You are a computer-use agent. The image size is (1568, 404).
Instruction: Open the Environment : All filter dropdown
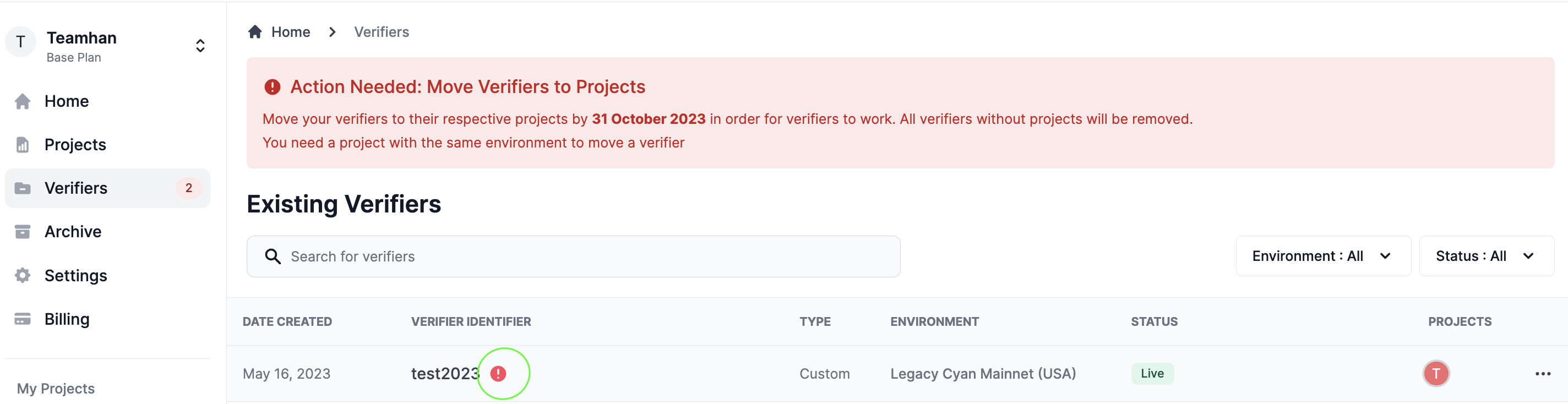click(x=1322, y=256)
